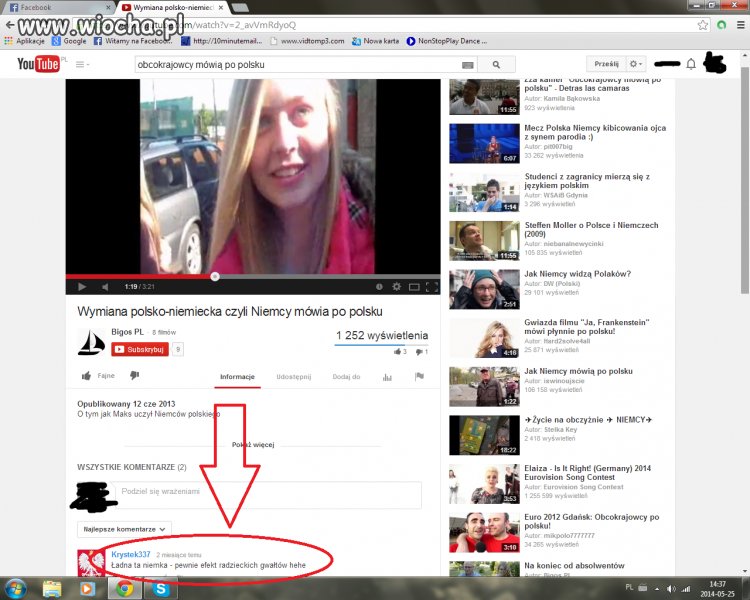
Task: Select the 'Udostępnij' tab
Action: (294, 377)
